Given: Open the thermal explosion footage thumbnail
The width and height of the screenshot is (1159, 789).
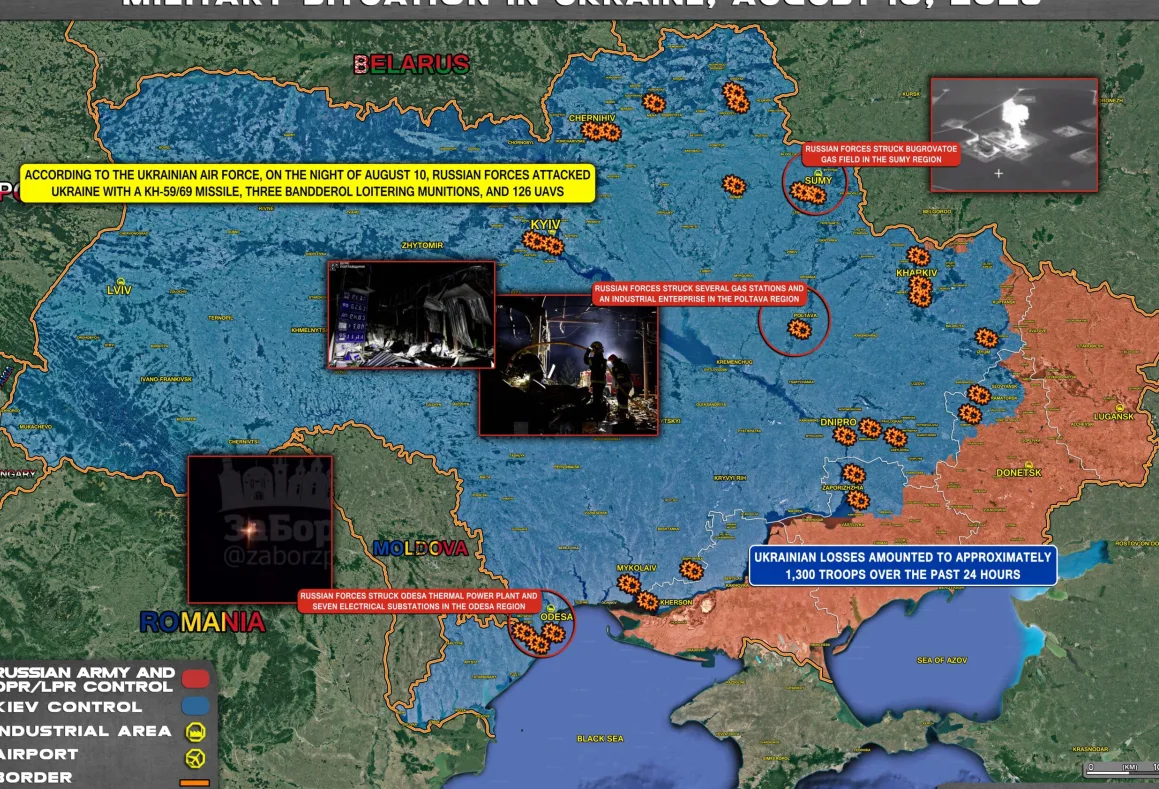Looking at the screenshot, I should [x=1014, y=135].
